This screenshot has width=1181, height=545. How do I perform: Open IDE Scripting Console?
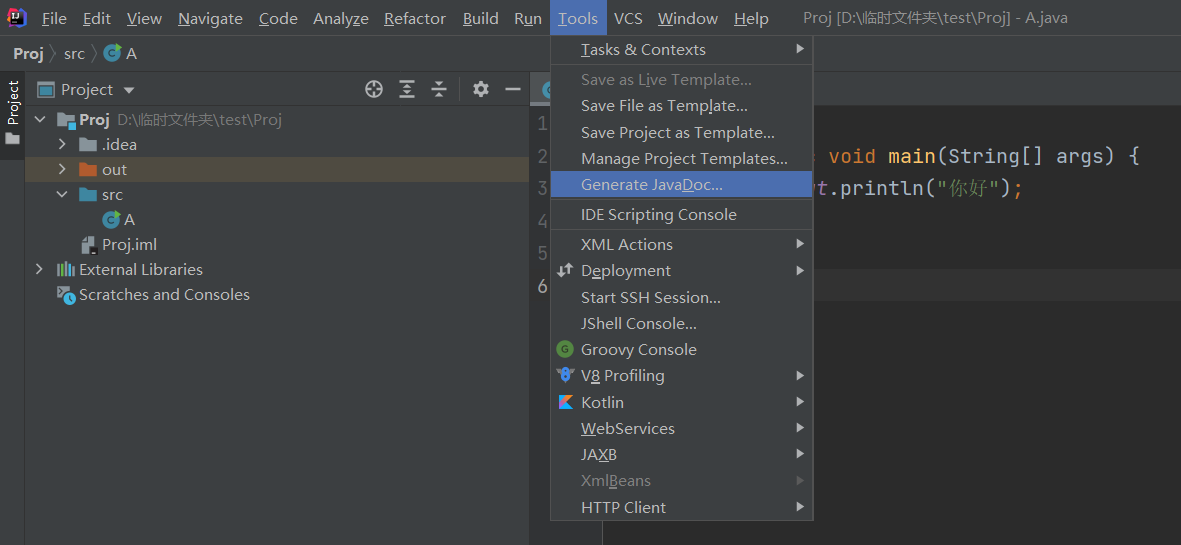(x=682, y=215)
